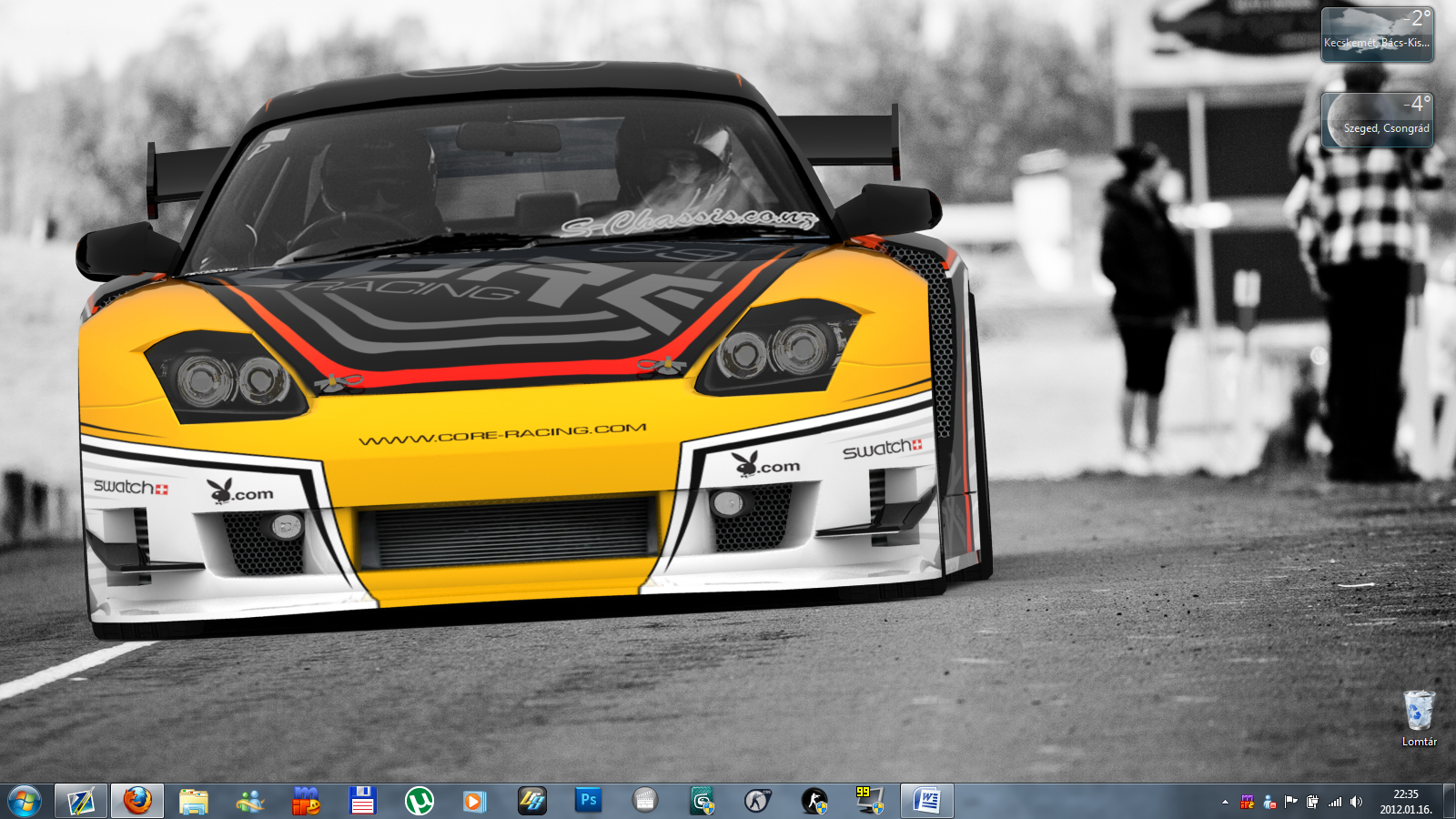The height and width of the screenshot is (819, 1456).
Task: Show hidden system tray icons
Action: click(x=1225, y=802)
